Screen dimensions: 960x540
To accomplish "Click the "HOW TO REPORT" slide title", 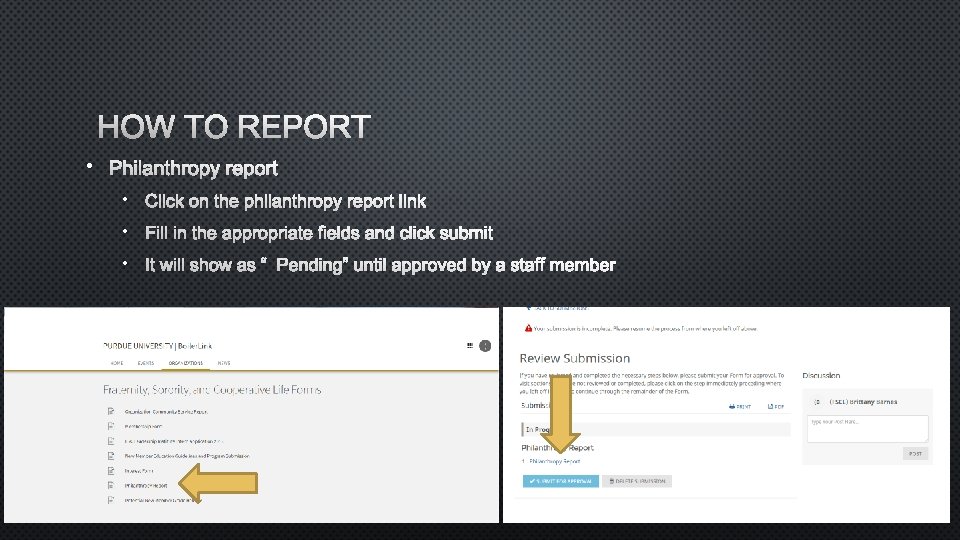I will point(234,127).
